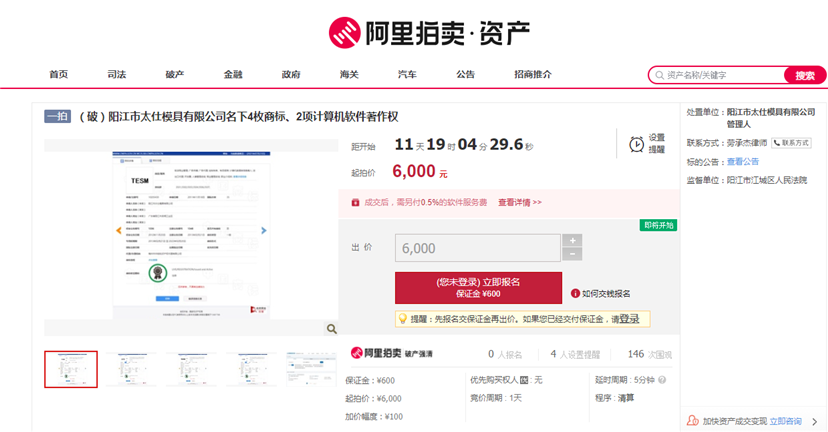Click the 0 人报名 count
Viewport: 828px width, 432px height.
click(505, 354)
